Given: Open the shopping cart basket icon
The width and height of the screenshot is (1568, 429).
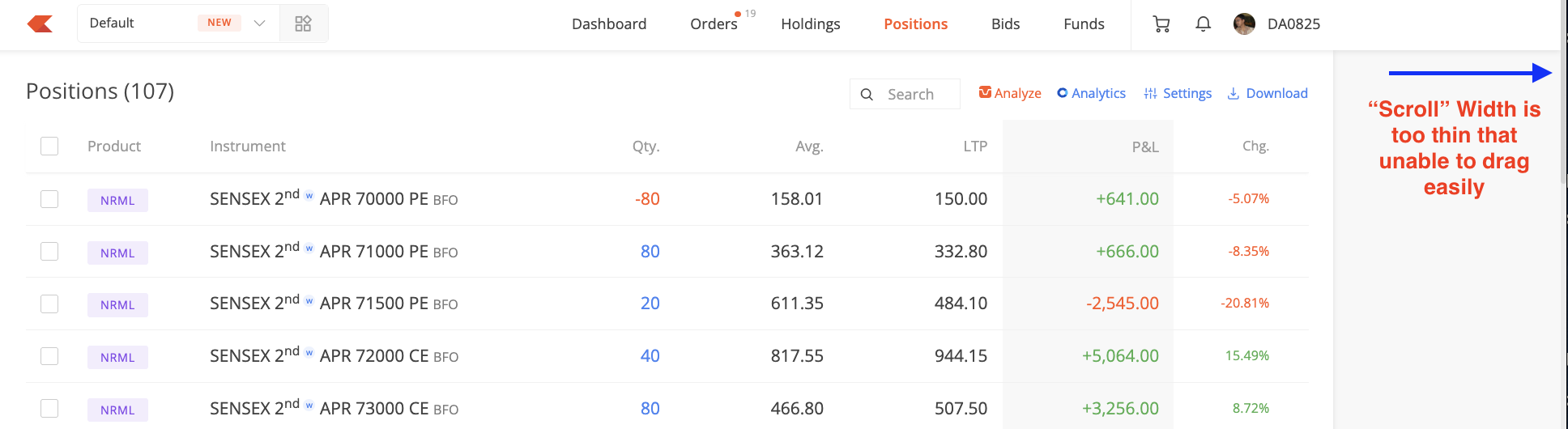Looking at the screenshot, I should coord(1161,24).
